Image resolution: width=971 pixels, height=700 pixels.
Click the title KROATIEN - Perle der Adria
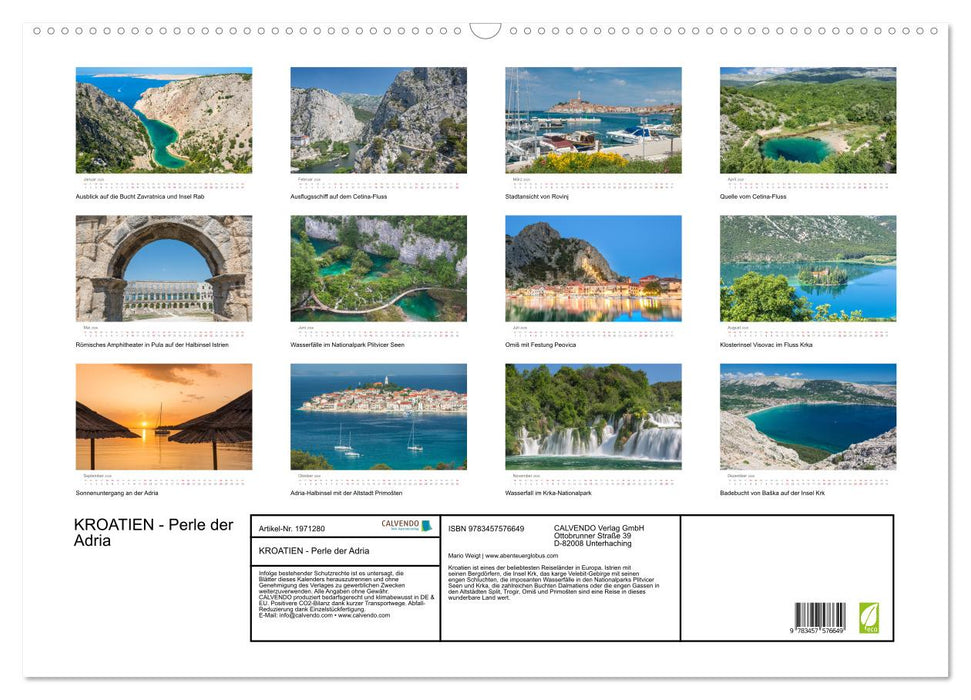tap(150, 532)
